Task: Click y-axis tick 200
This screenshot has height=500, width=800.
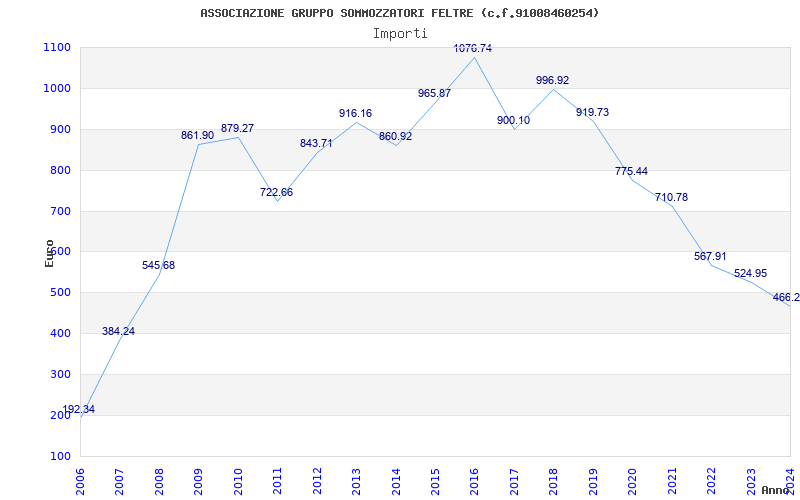Action: [60, 415]
